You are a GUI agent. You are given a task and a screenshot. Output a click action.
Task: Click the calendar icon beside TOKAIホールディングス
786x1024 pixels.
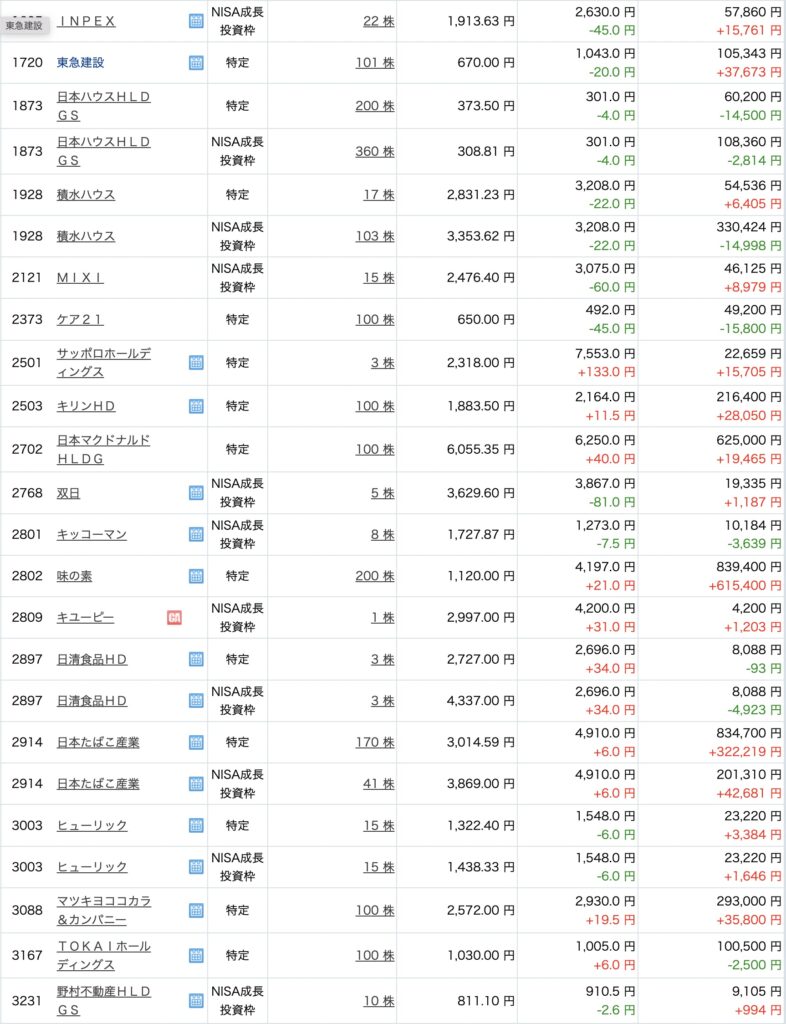[195, 955]
